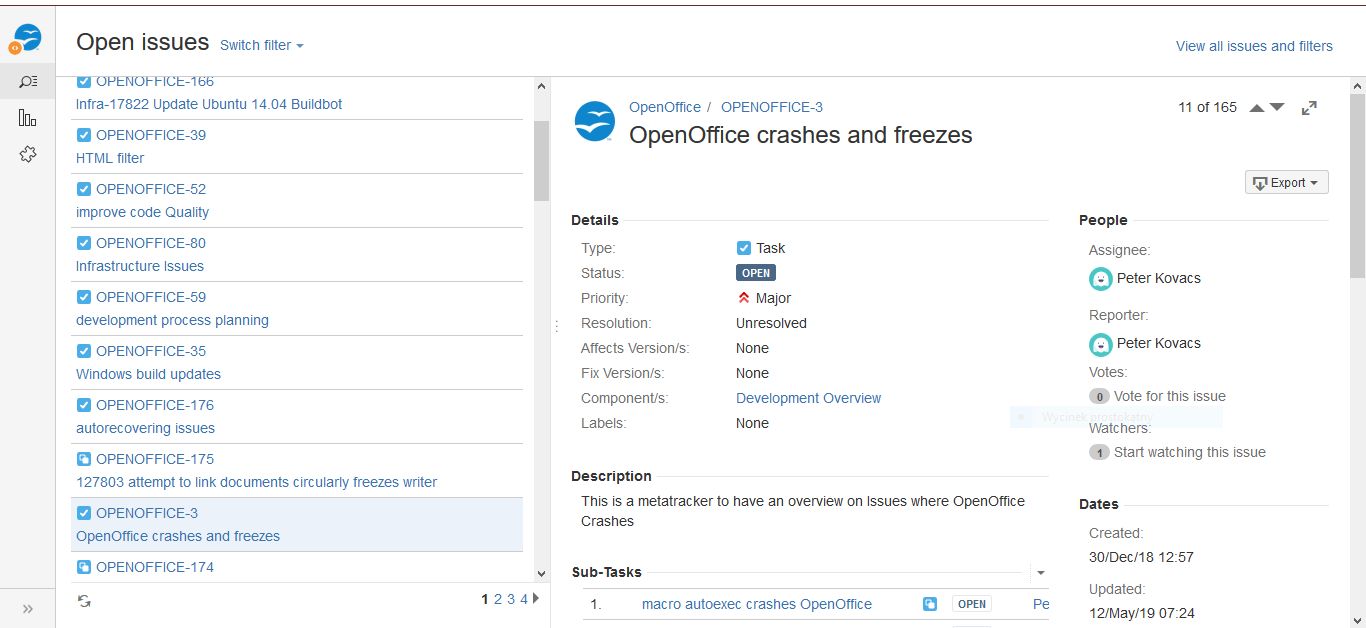The width and height of the screenshot is (1366, 628).
Task: Click the votes count badge
Action: pos(1099,396)
